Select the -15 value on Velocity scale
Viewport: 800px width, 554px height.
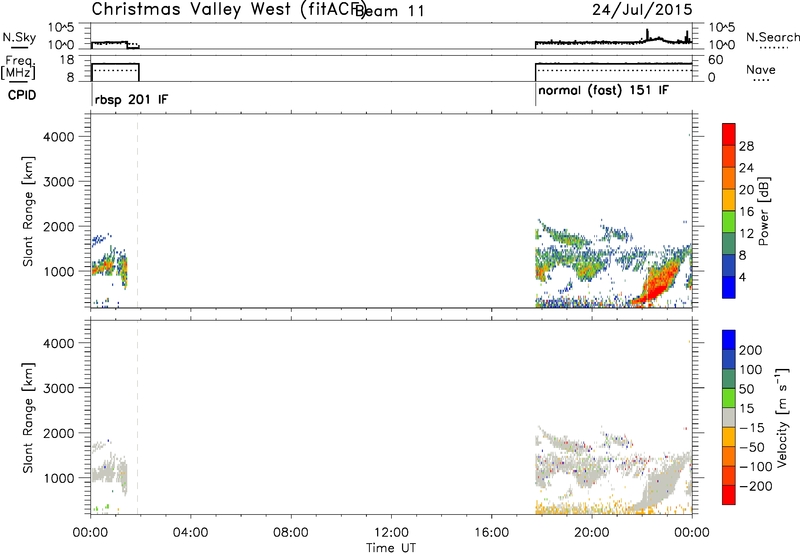(752, 428)
